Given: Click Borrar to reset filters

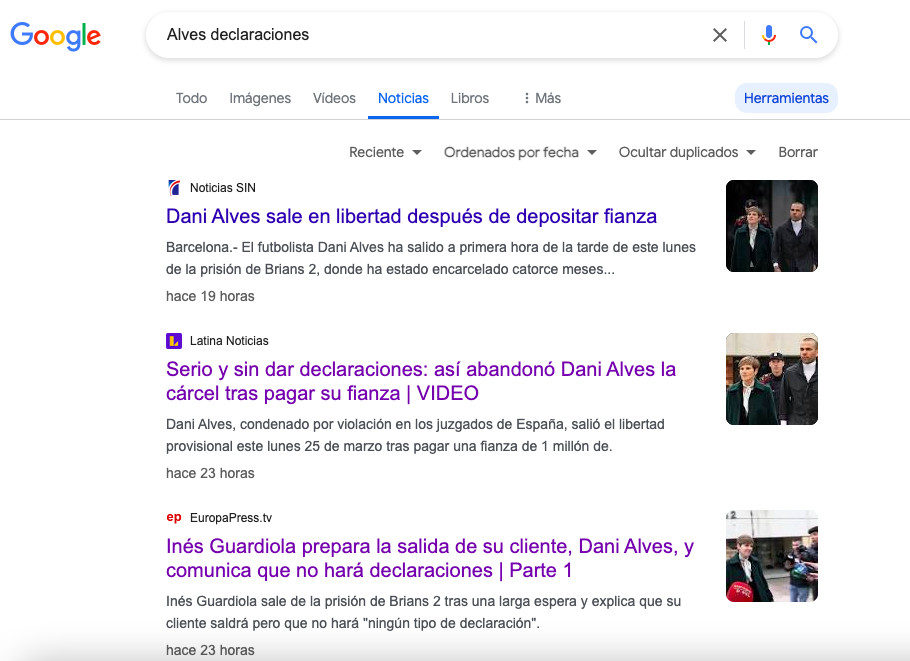Looking at the screenshot, I should click(x=798, y=152).
